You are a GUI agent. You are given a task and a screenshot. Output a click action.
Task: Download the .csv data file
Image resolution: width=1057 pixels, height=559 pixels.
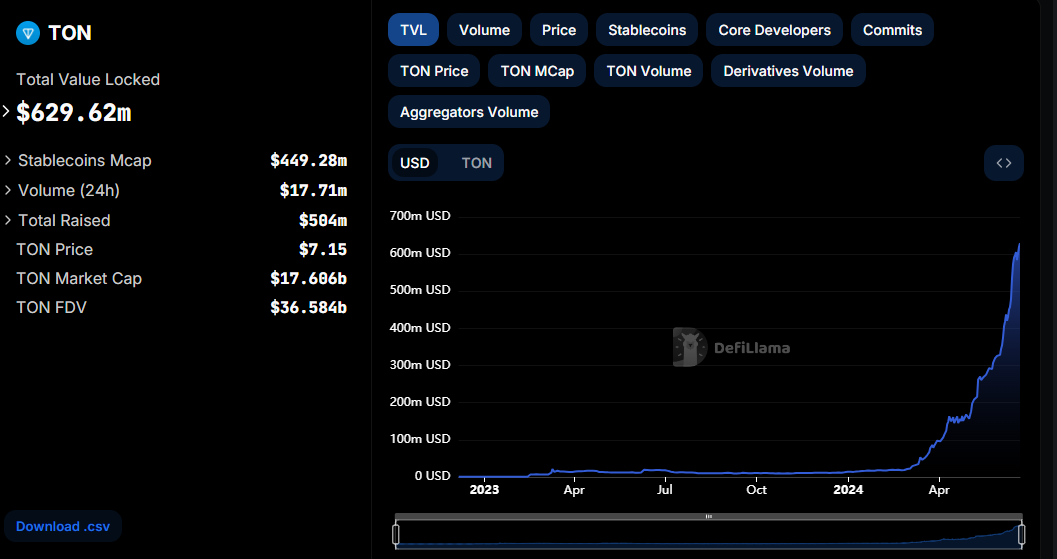coord(63,526)
